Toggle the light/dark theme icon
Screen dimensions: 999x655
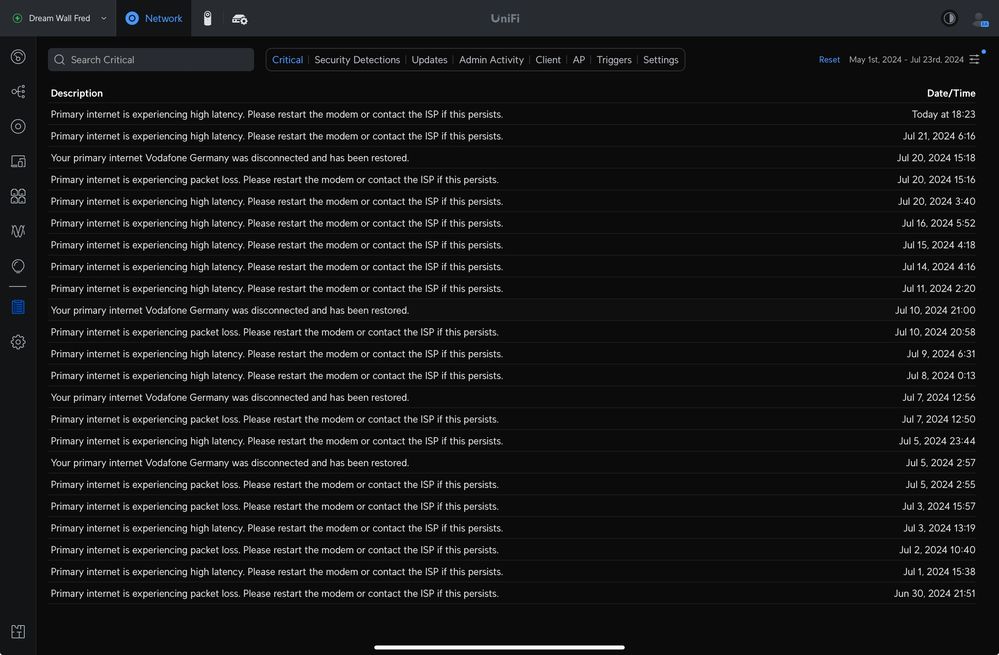point(949,18)
